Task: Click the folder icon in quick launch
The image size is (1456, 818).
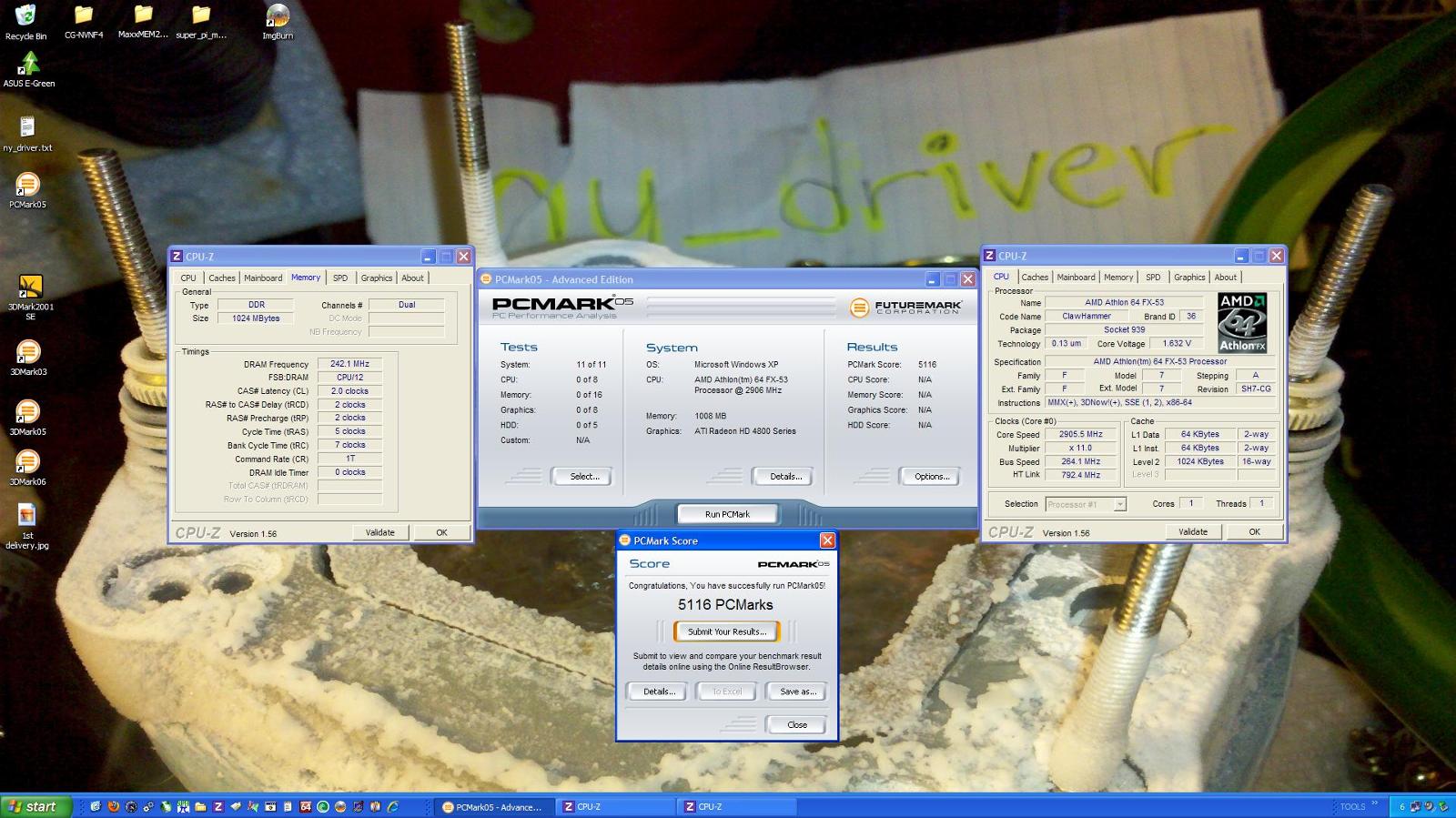Action: coord(200,806)
